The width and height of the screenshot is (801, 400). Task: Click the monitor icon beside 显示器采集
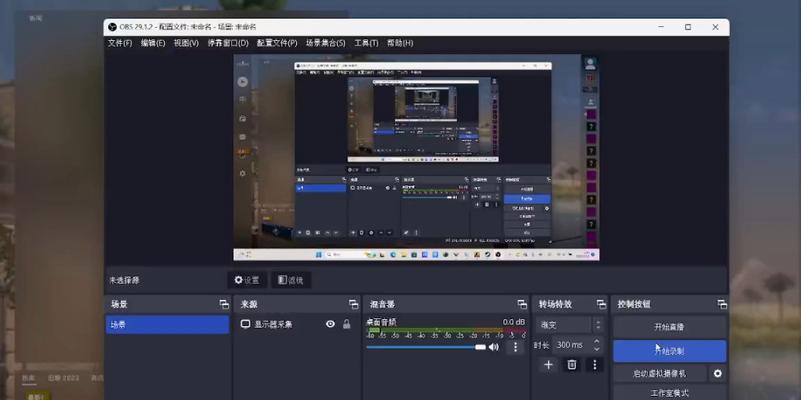coord(245,324)
